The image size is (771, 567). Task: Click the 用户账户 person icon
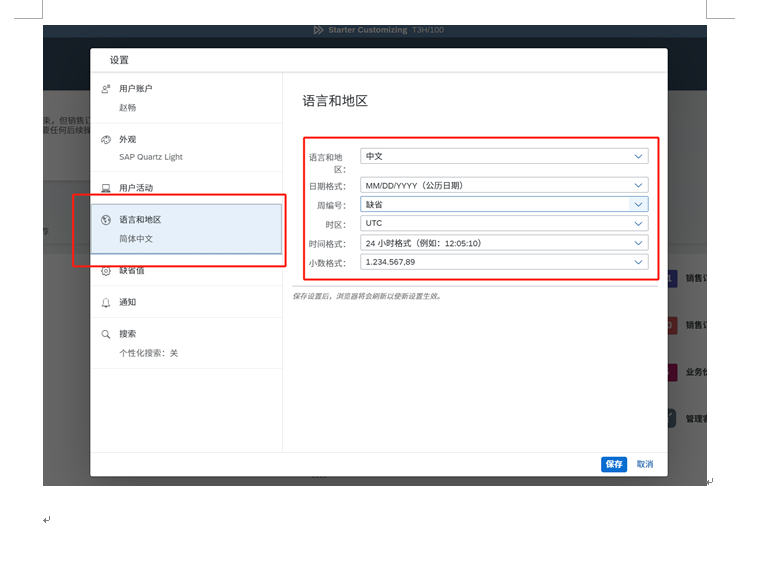pos(106,89)
